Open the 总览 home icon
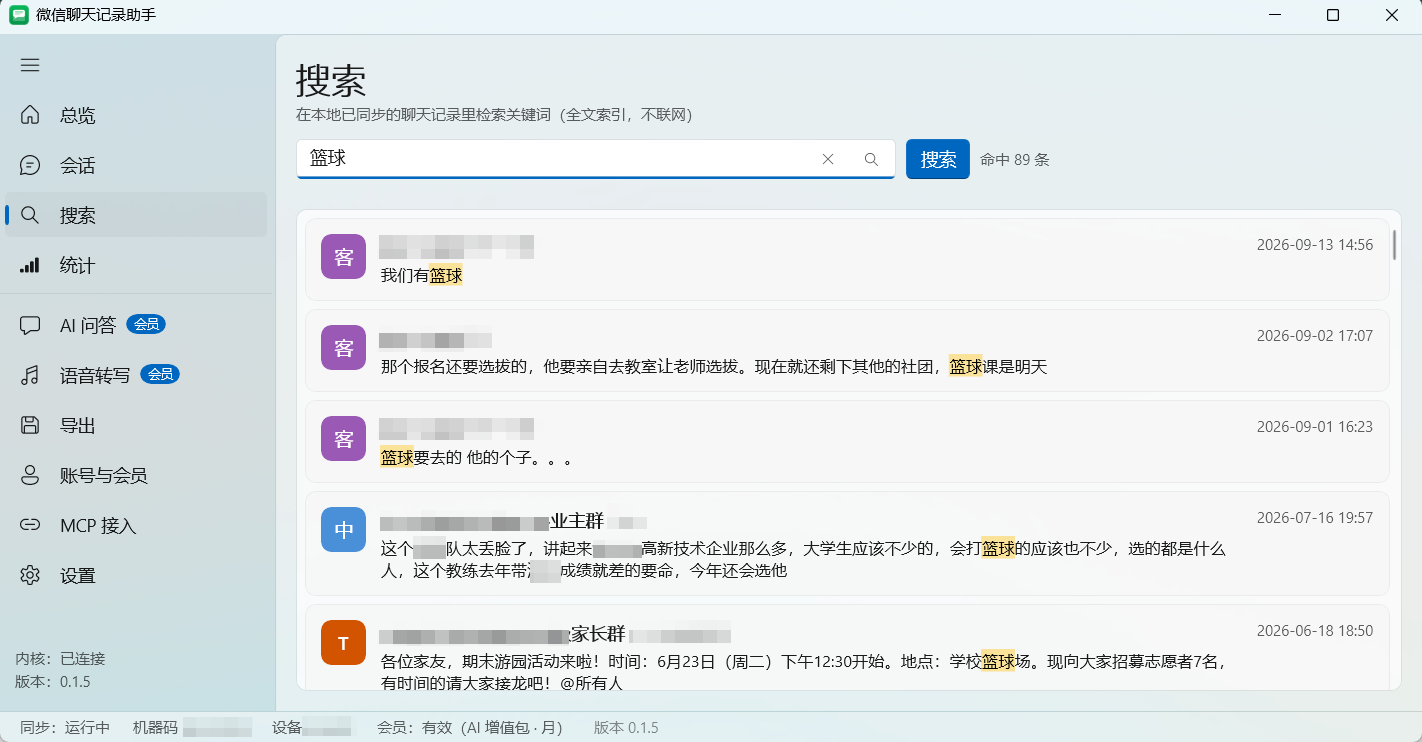The width and height of the screenshot is (1422, 742). pos(30,115)
